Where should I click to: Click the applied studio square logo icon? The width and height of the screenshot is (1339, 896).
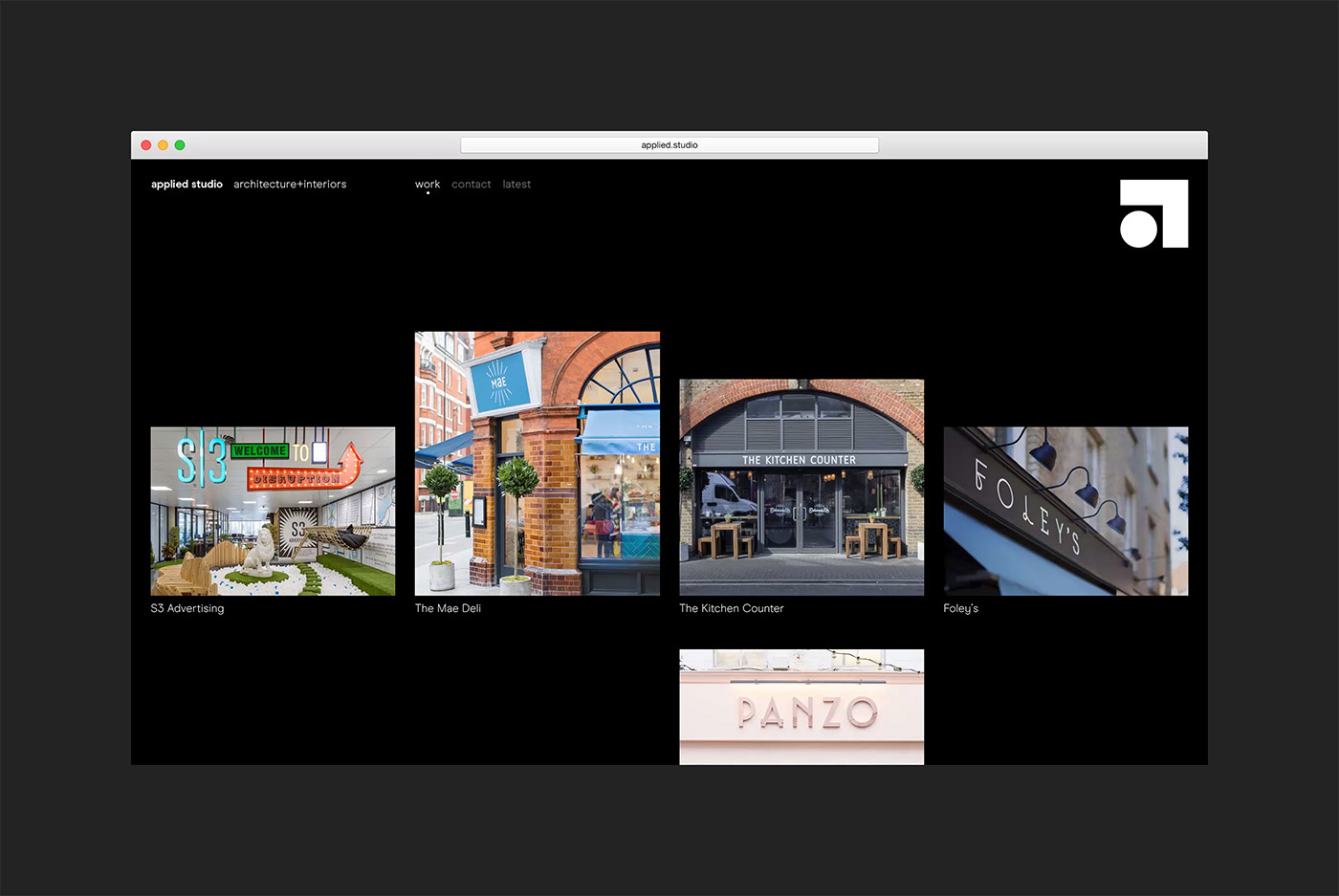1153,213
